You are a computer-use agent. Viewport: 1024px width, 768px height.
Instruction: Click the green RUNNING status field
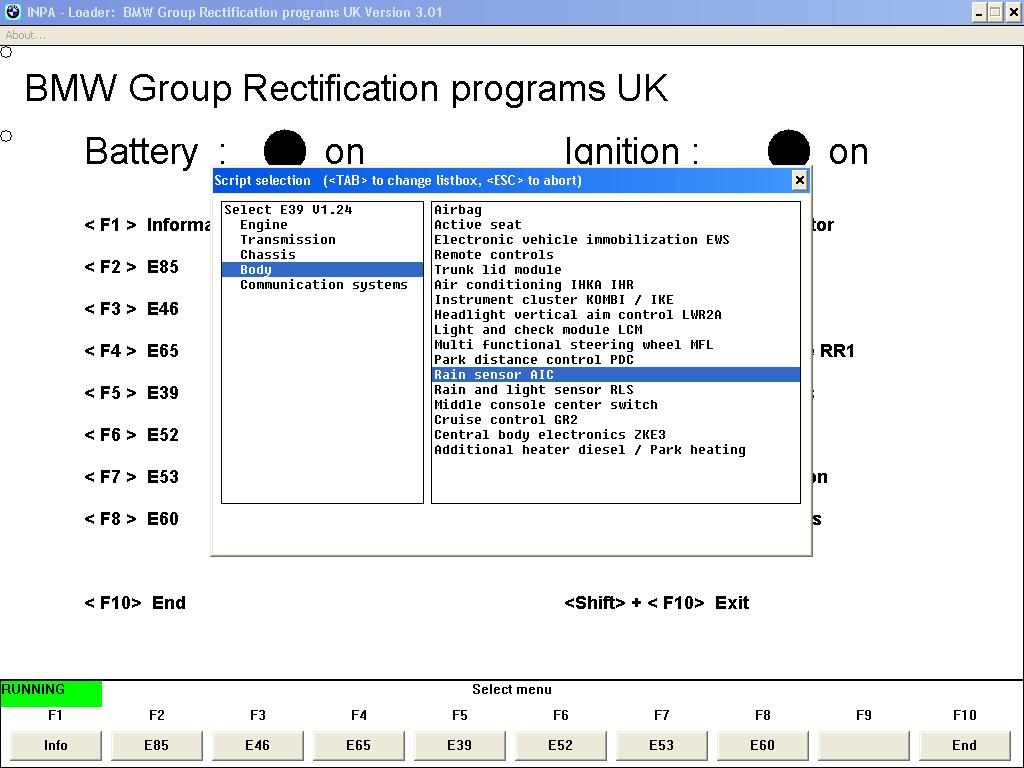pyautogui.click(x=51, y=694)
